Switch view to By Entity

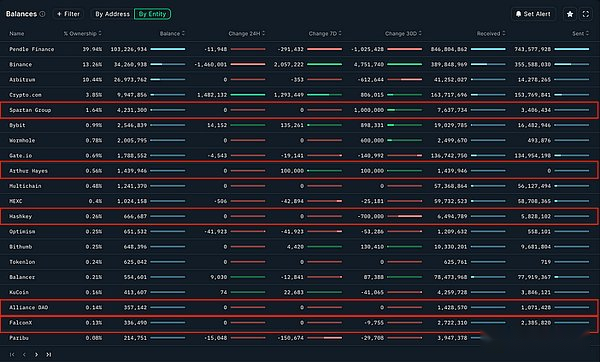[152, 14]
